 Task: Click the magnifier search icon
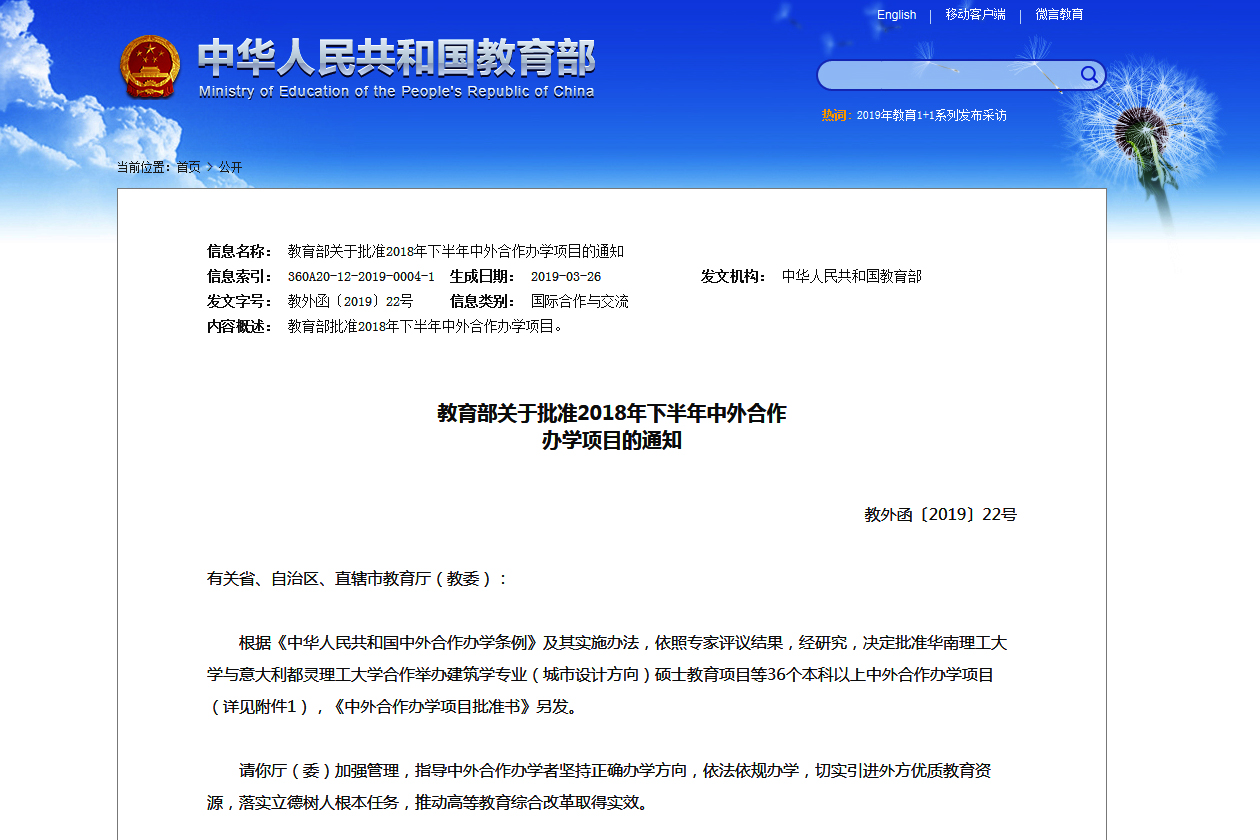point(1089,75)
